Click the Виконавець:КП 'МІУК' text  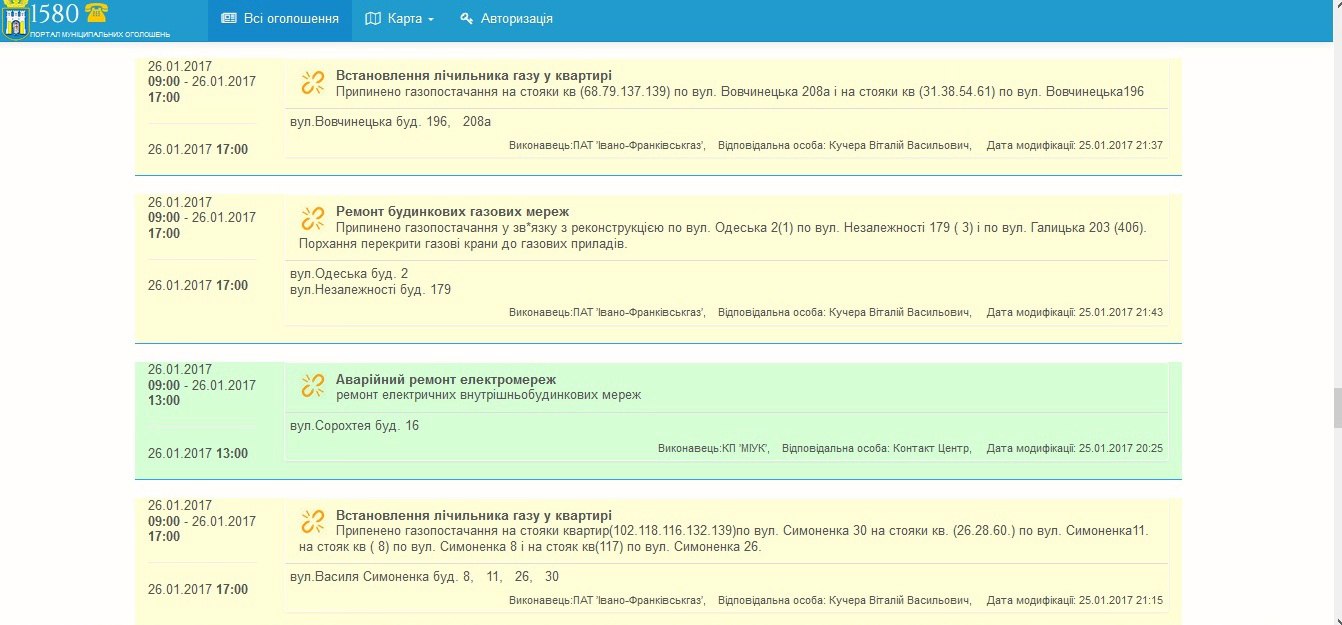(714, 448)
